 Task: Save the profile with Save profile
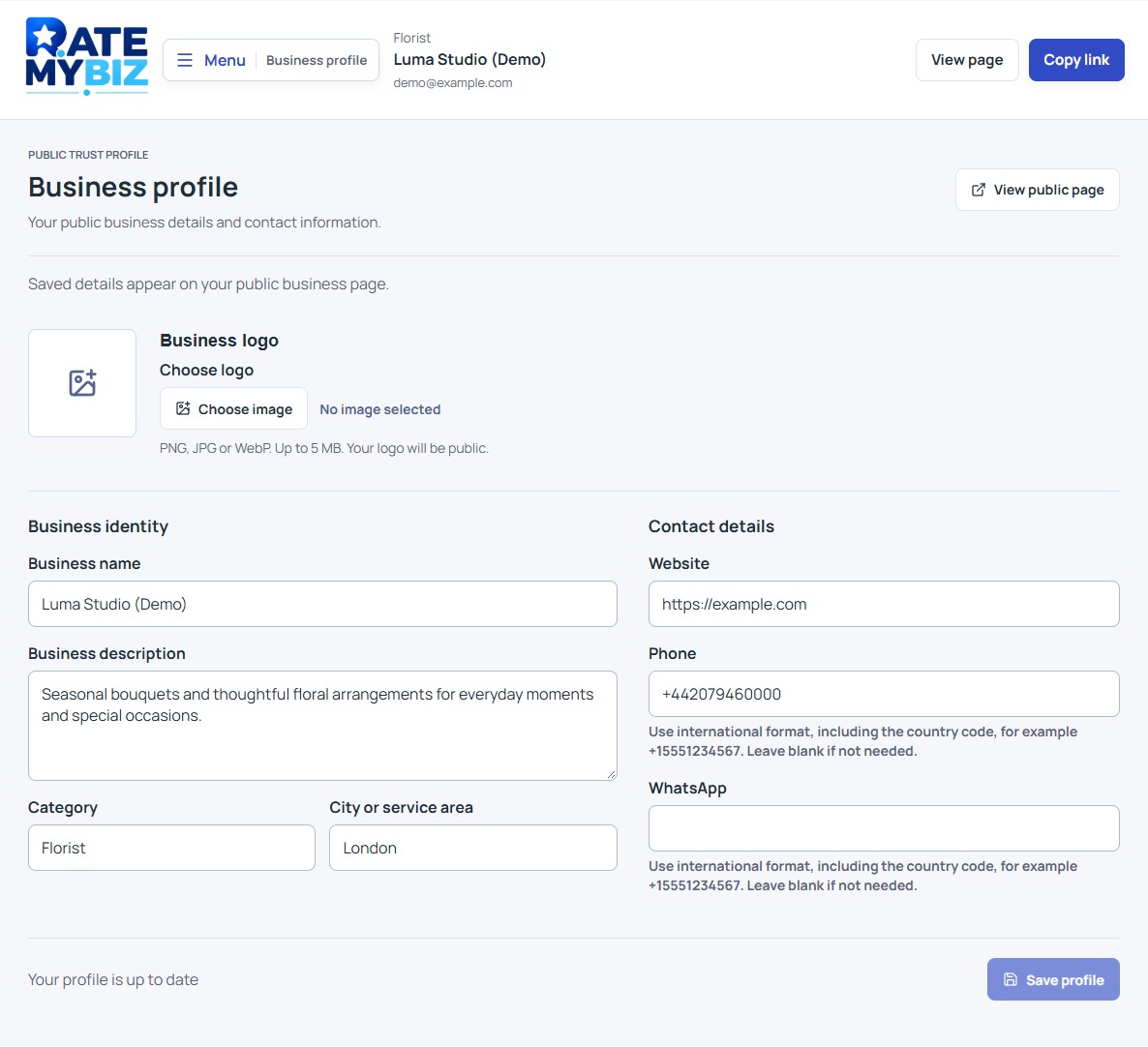click(x=1053, y=979)
